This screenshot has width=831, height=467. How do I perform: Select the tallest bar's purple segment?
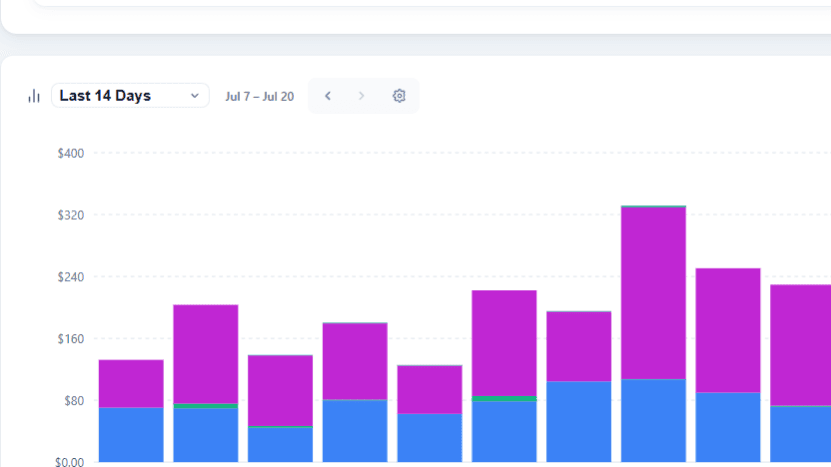coord(653,293)
